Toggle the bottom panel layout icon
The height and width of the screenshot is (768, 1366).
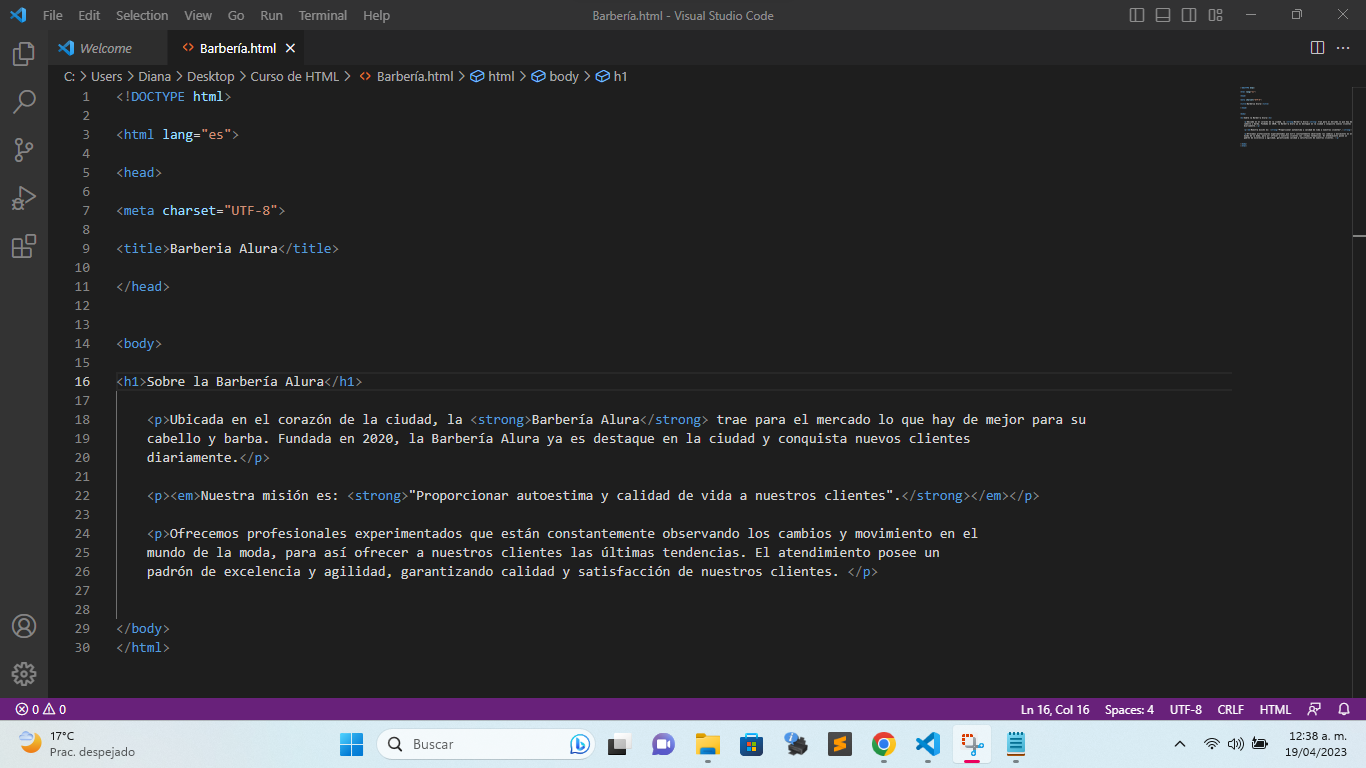tap(1163, 15)
